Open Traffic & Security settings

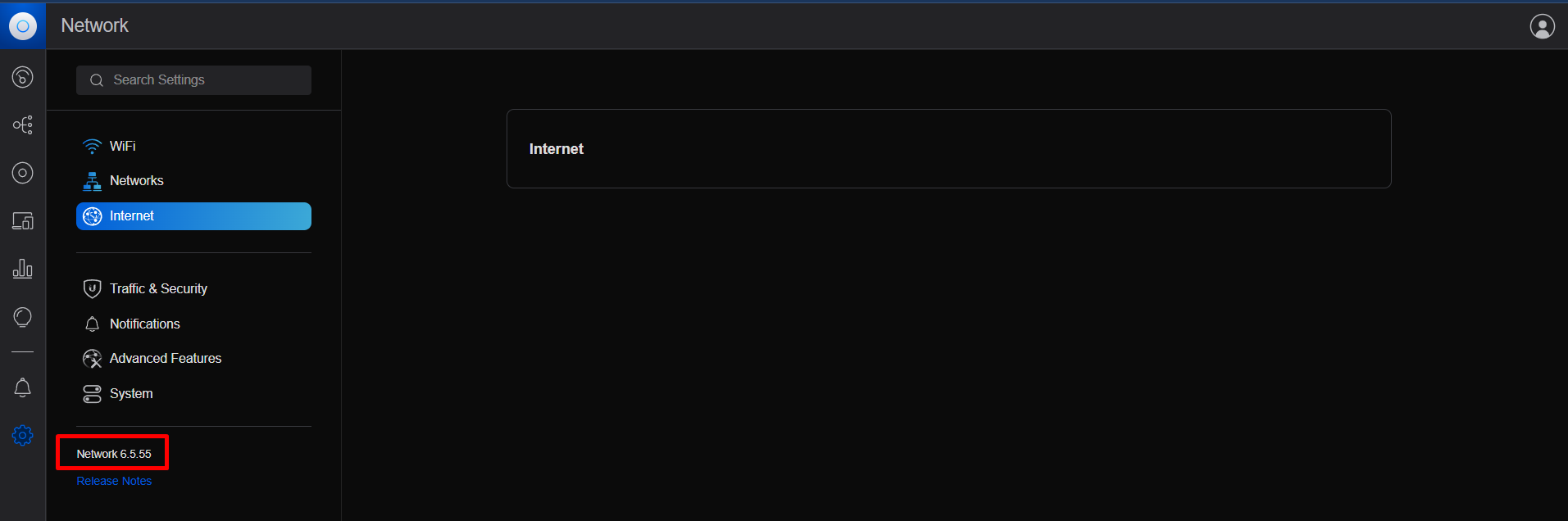158,288
